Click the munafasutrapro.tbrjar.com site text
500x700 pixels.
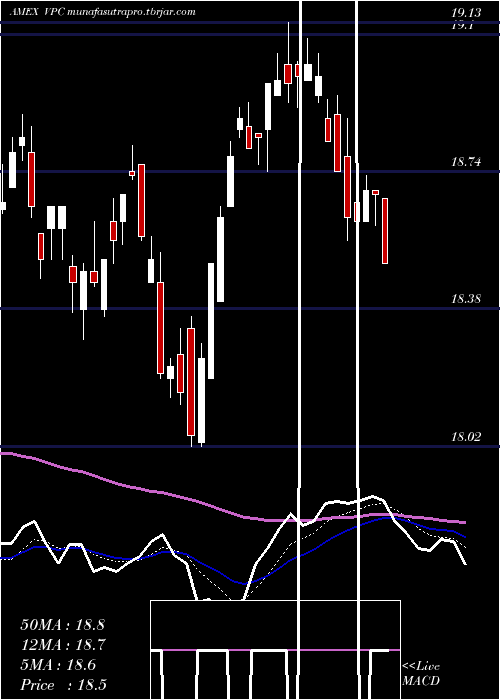tap(131, 12)
